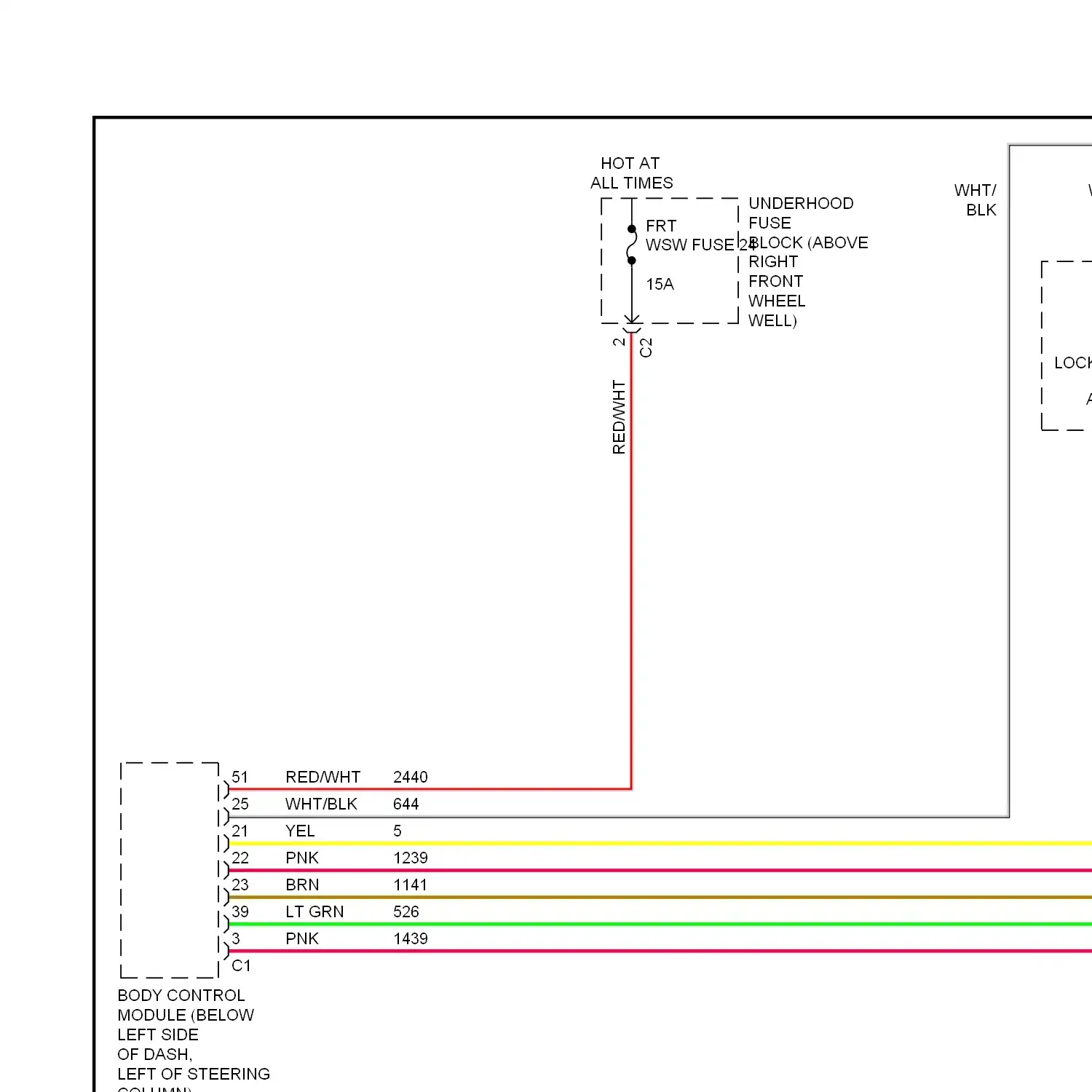Screen dimensions: 1092x1092
Task: Click the 15A fuse rating
Action: (660, 284)
